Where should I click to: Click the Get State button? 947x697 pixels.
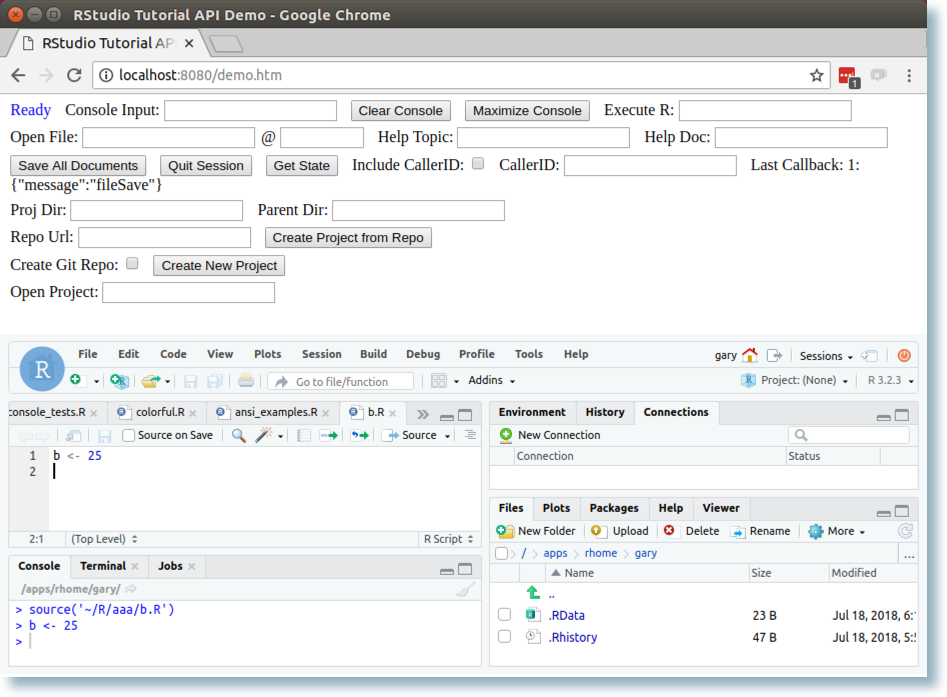pyautogui.click(x=301, y=165)
